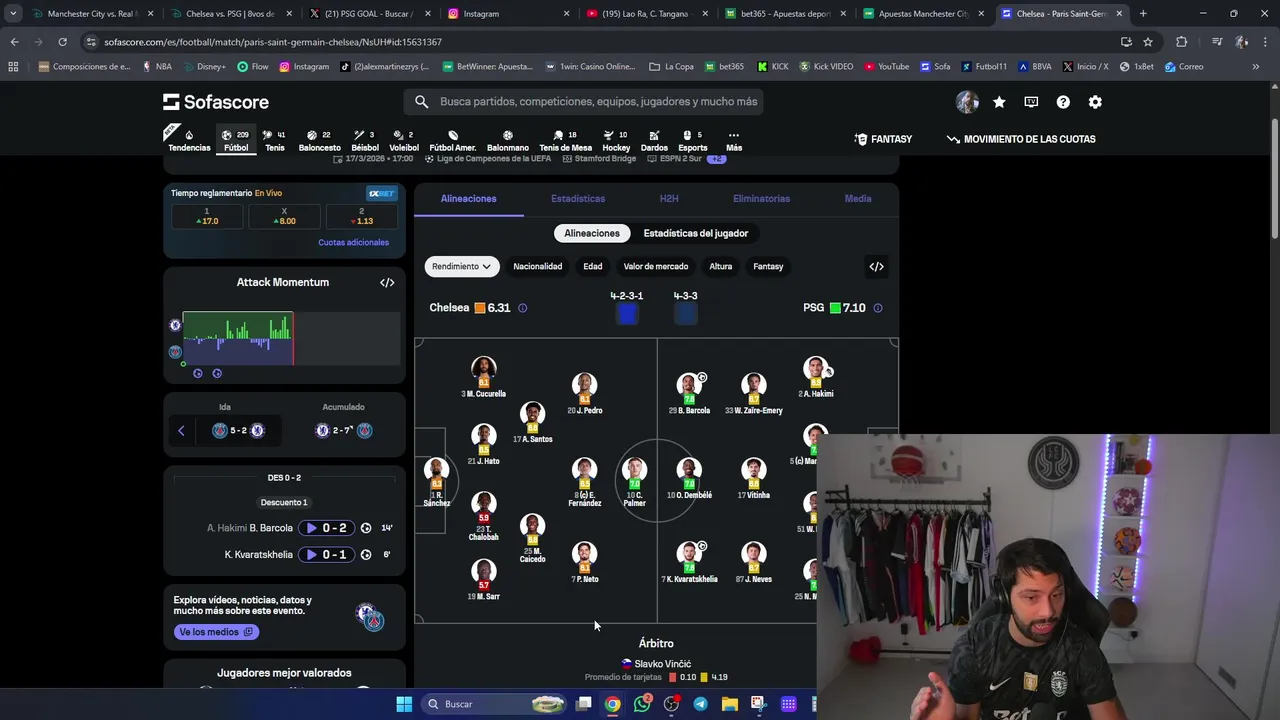1280x720 pixels.
Task: Open favorites star icon in header
Action: point(999,102)
